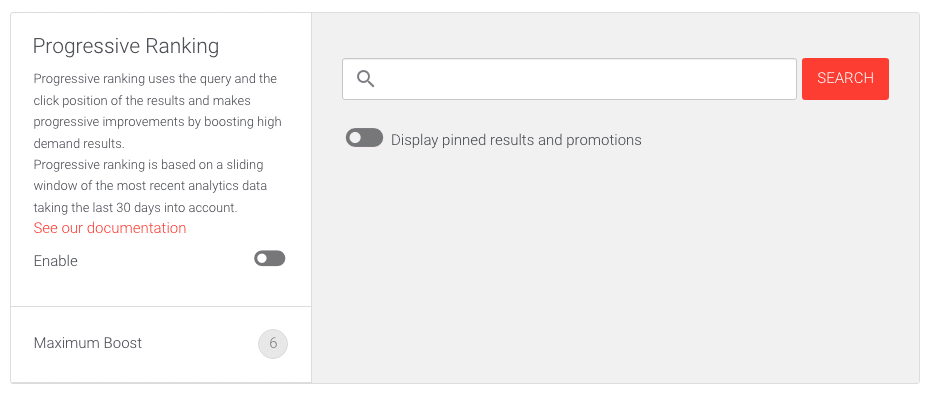Image resolution: width=935 pixels, height=397 pixels.
Task: Select the Progressive Ranking heading
Action: tap(126, 46)
